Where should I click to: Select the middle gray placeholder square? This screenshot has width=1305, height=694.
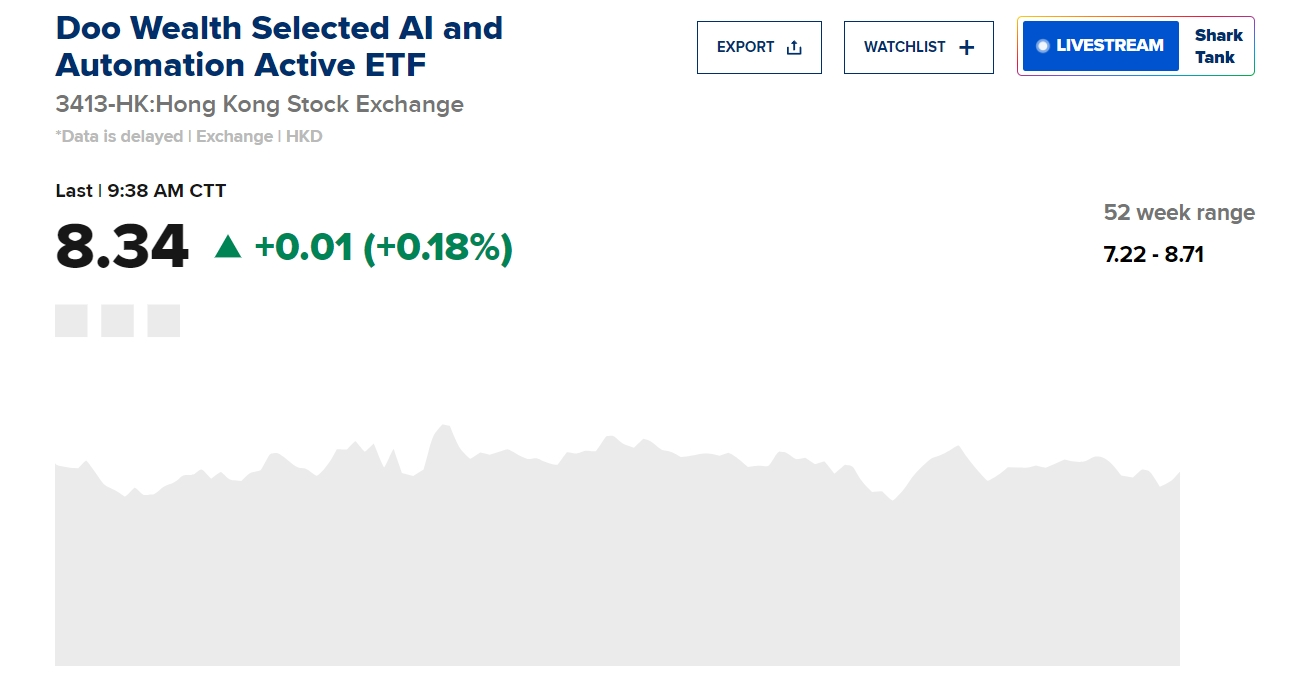pyautogui.click(x=117, y=321)
